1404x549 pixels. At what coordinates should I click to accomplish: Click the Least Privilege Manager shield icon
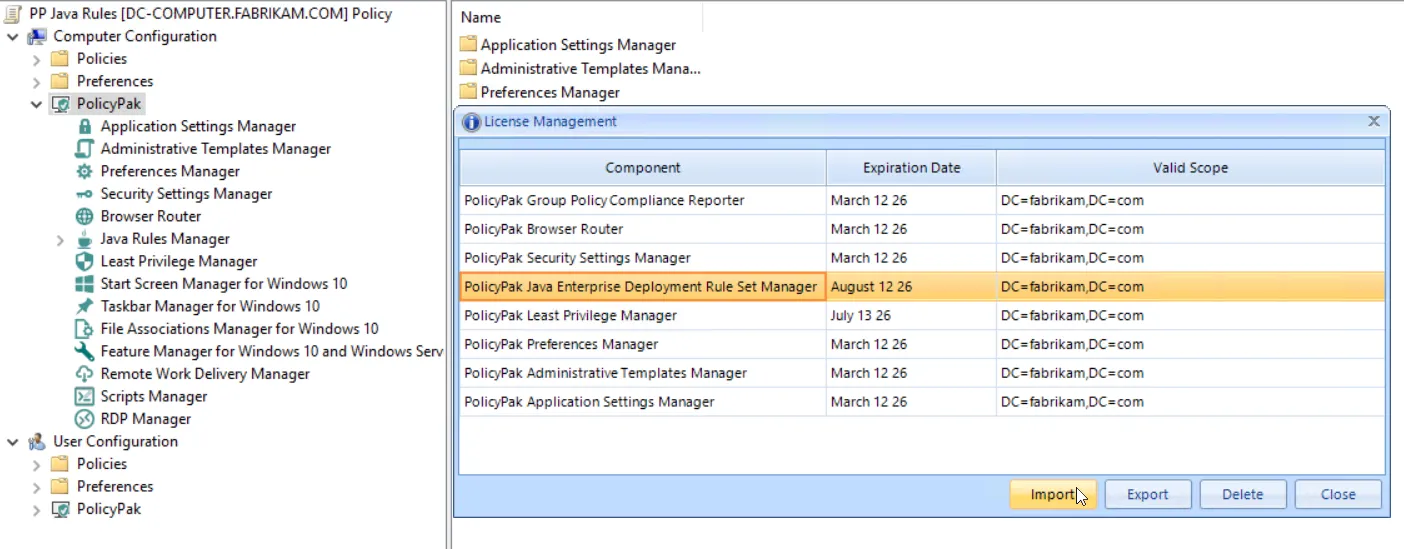click(84, 261)
